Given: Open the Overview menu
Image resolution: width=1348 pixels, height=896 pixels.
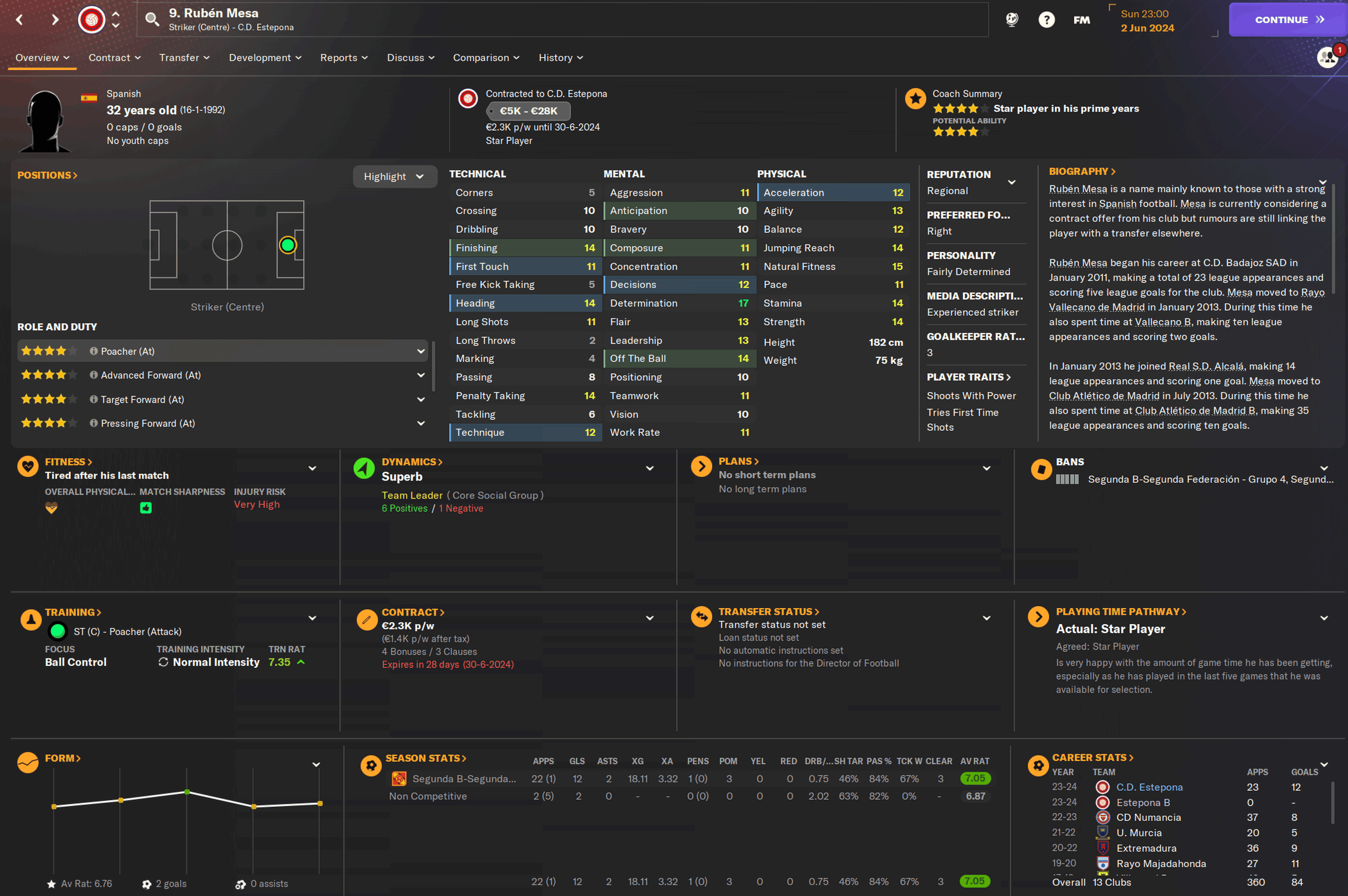Looking at the screenshot, I should (x=42, y=58).
